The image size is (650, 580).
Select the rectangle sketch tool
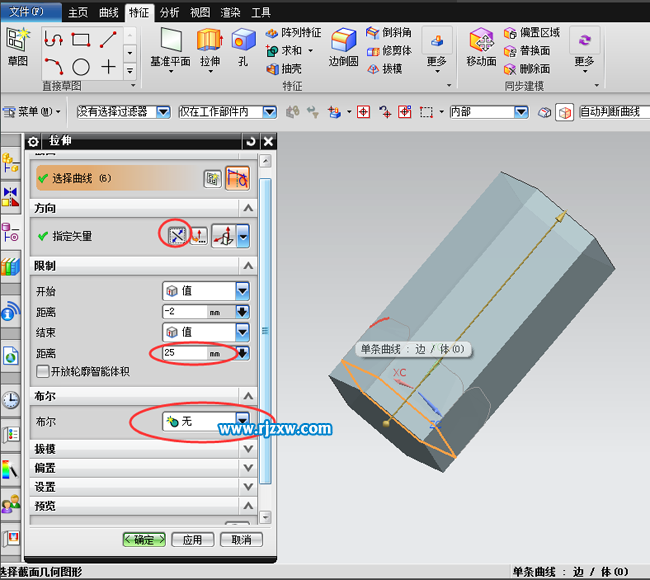pyautogui.click(x=81, y=40)
